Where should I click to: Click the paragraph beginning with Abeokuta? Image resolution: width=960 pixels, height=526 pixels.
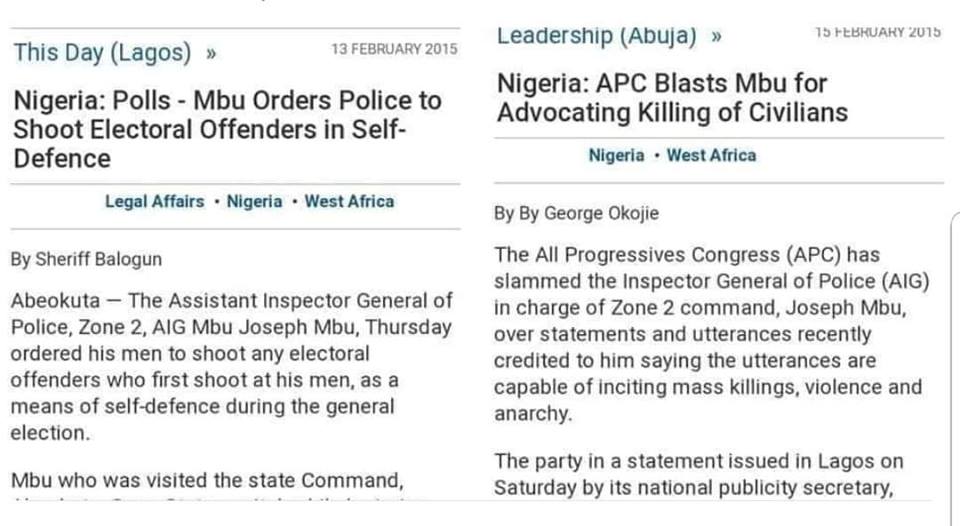[x=231, y=367]
